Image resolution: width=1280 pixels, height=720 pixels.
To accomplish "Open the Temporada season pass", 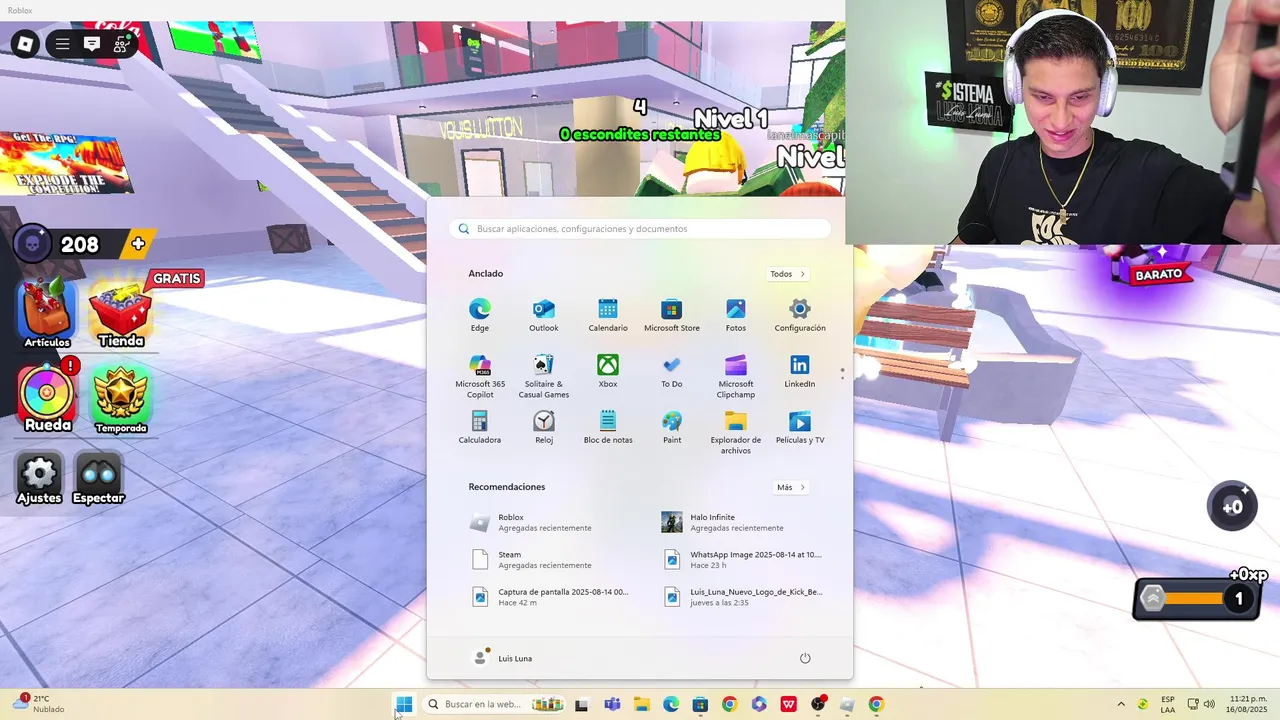I will tap(121, 400).
